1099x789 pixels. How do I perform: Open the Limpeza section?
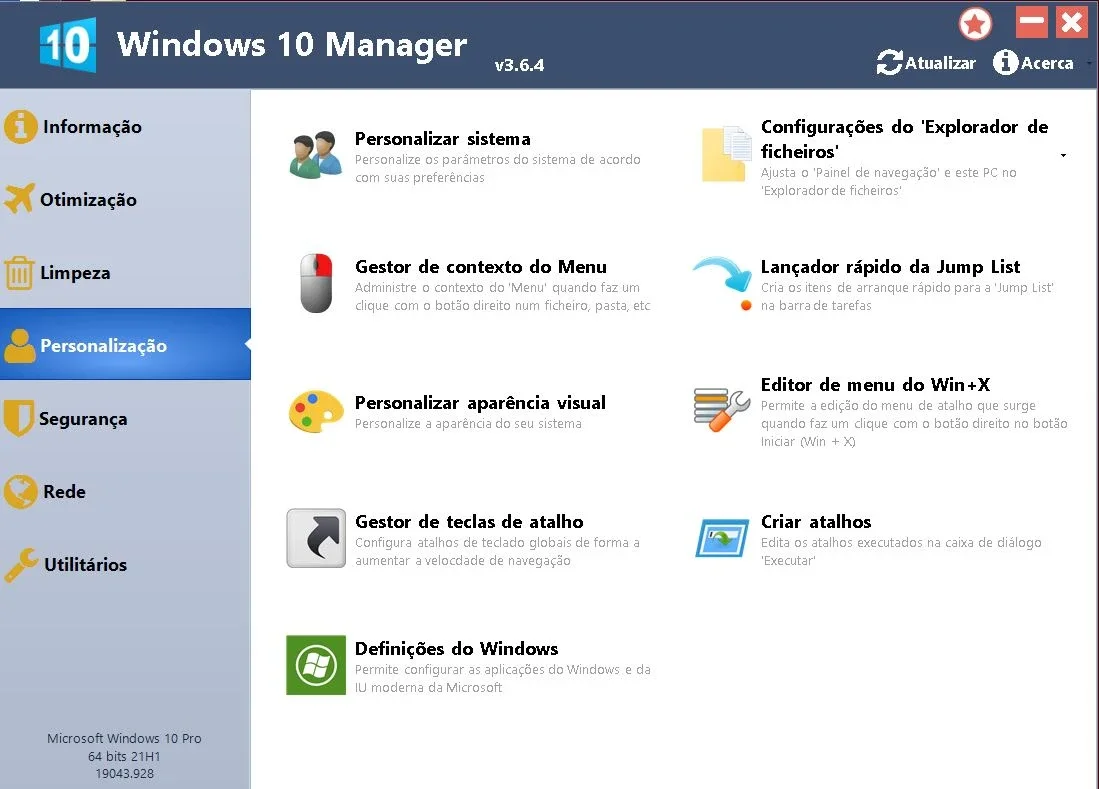point(125,273)
